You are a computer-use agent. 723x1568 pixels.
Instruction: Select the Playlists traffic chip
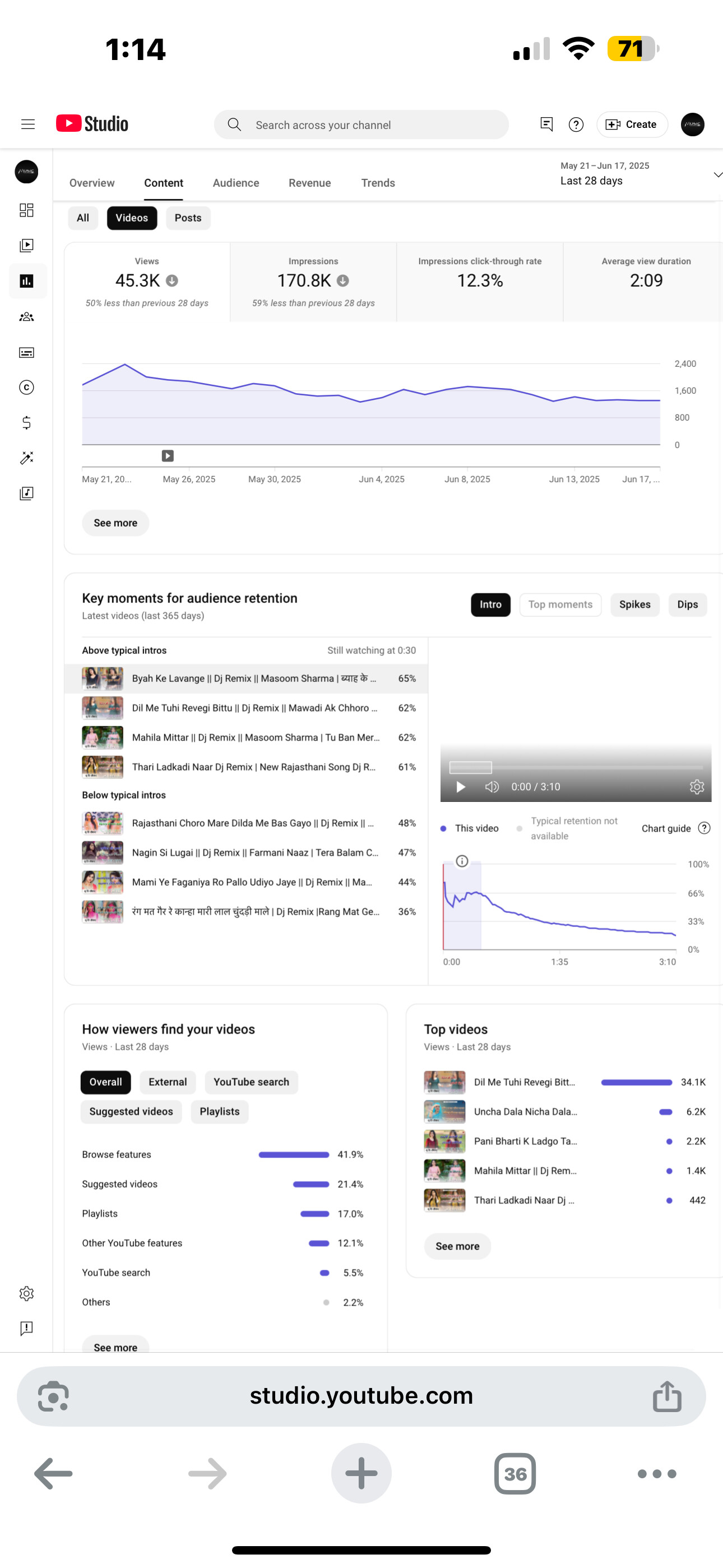pyautogui.click(x=220, y=1112)
